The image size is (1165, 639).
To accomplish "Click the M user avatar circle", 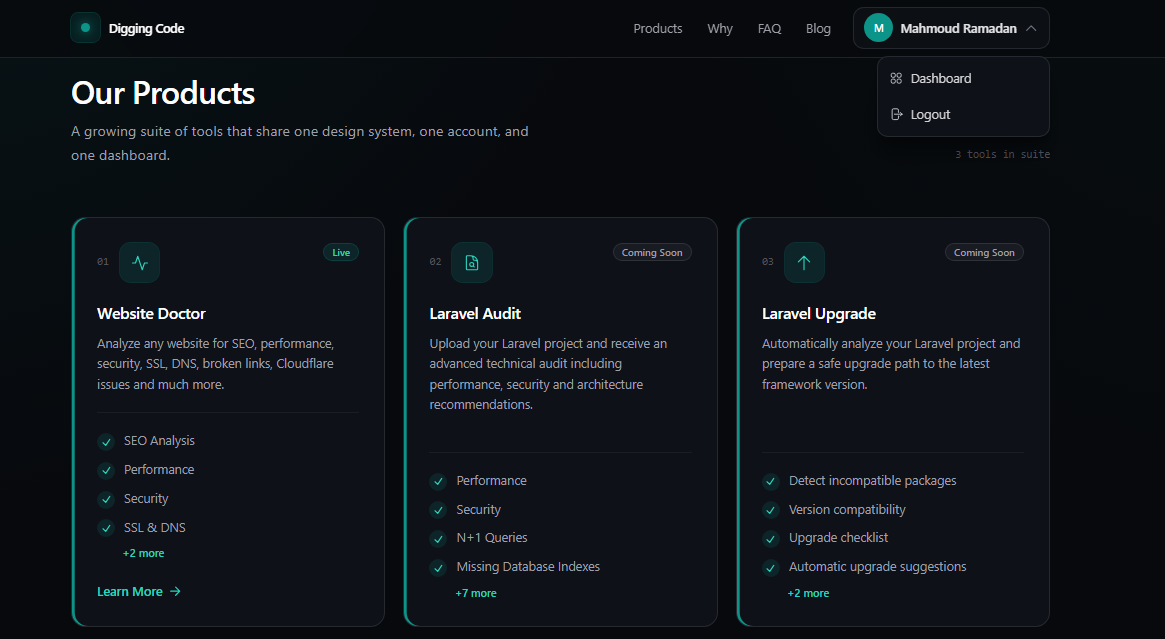I will point(878,28).
